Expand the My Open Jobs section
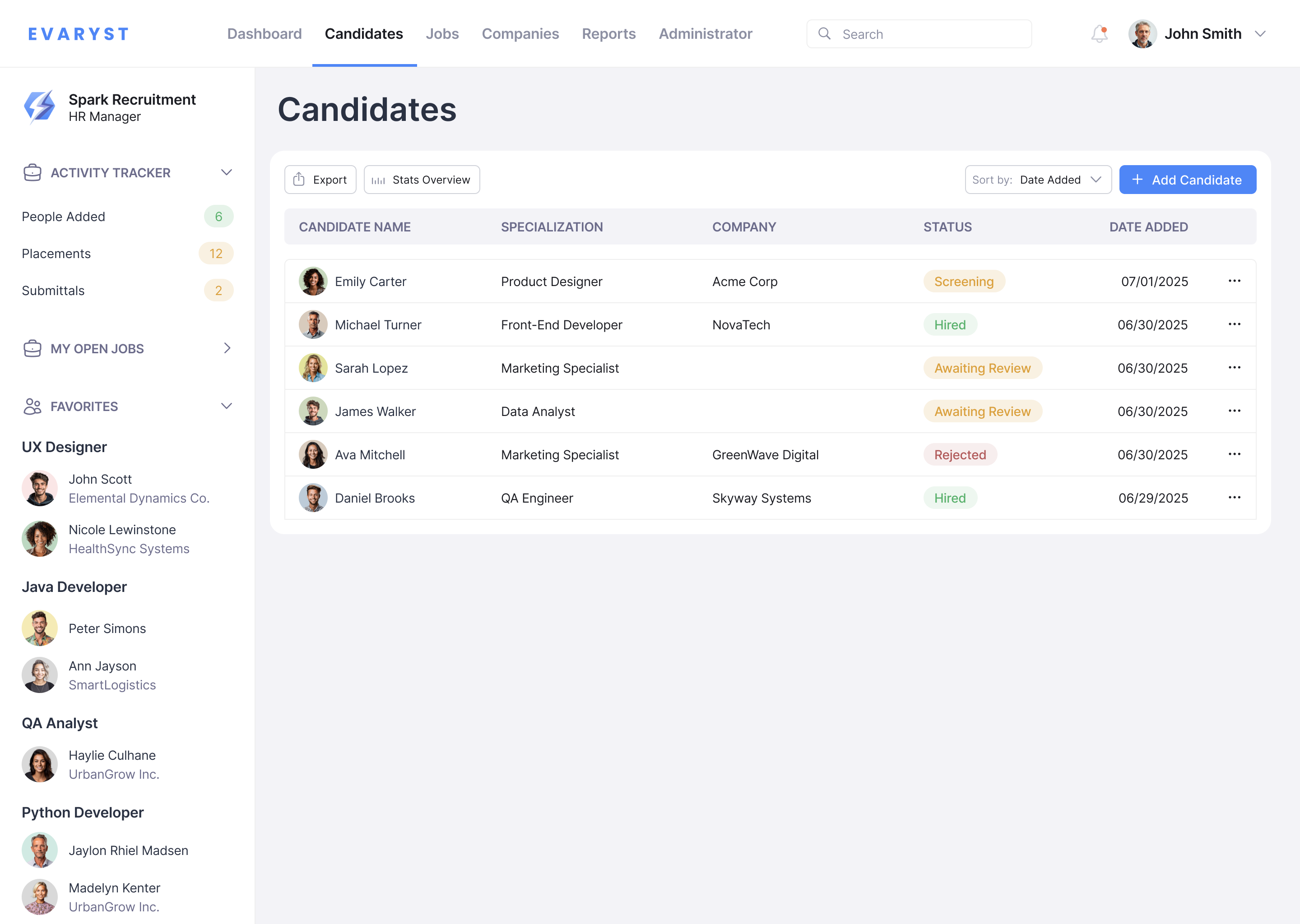Image resolution: width=1300 pixels, height=924 pixels. [227, 348]
